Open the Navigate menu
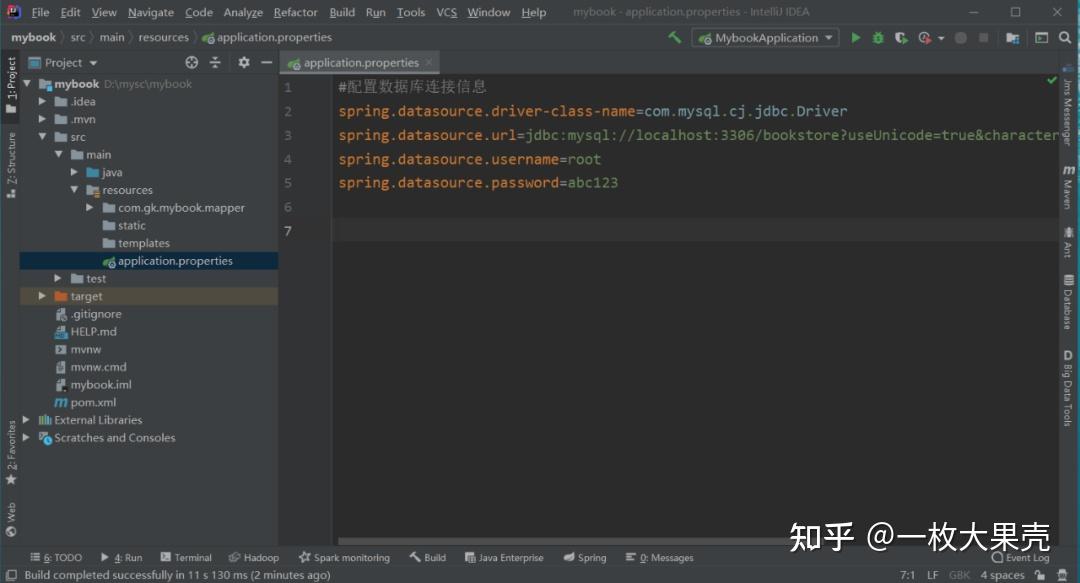This screenshot has height=583, width=1080. click(150, 12)
